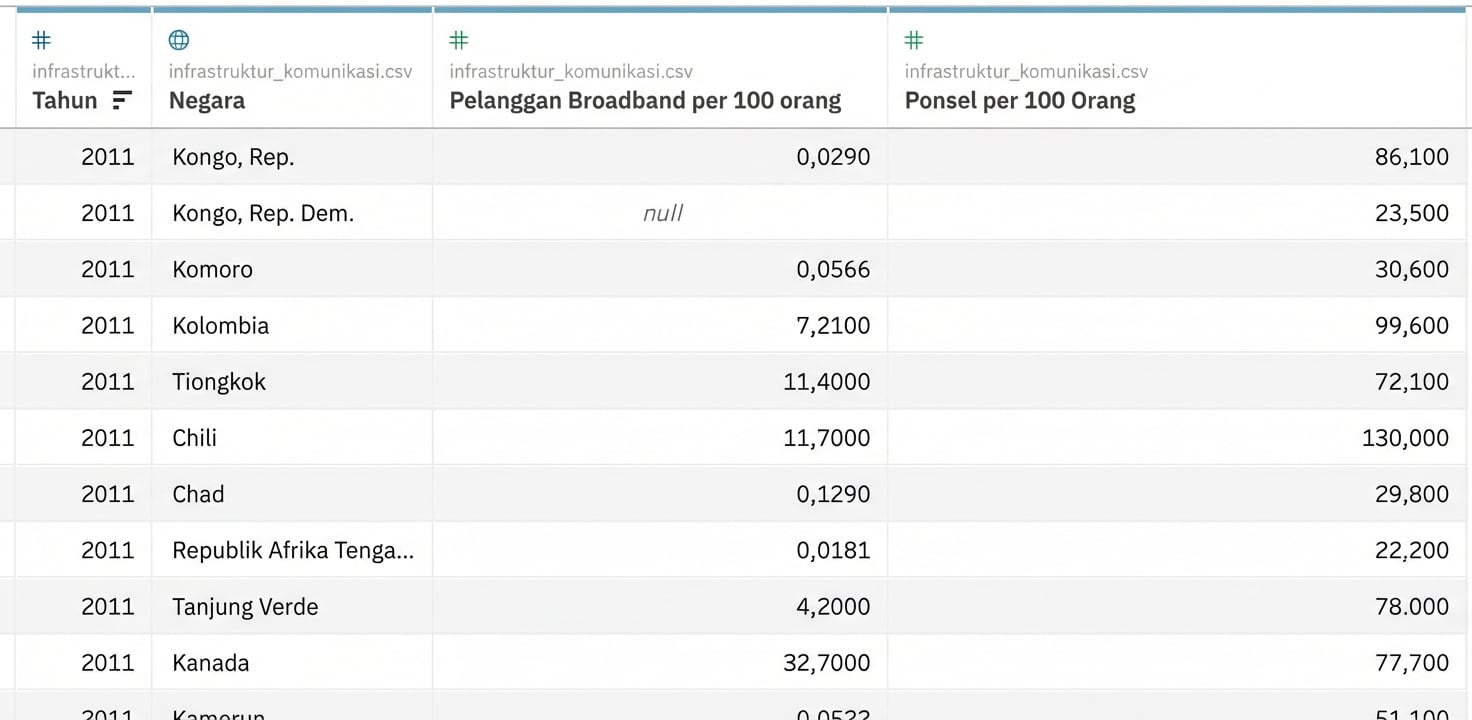This screenshot has width=1472, height=720.
Task: Click the Tiongkok country name cell
Action: tap(218, 381)
